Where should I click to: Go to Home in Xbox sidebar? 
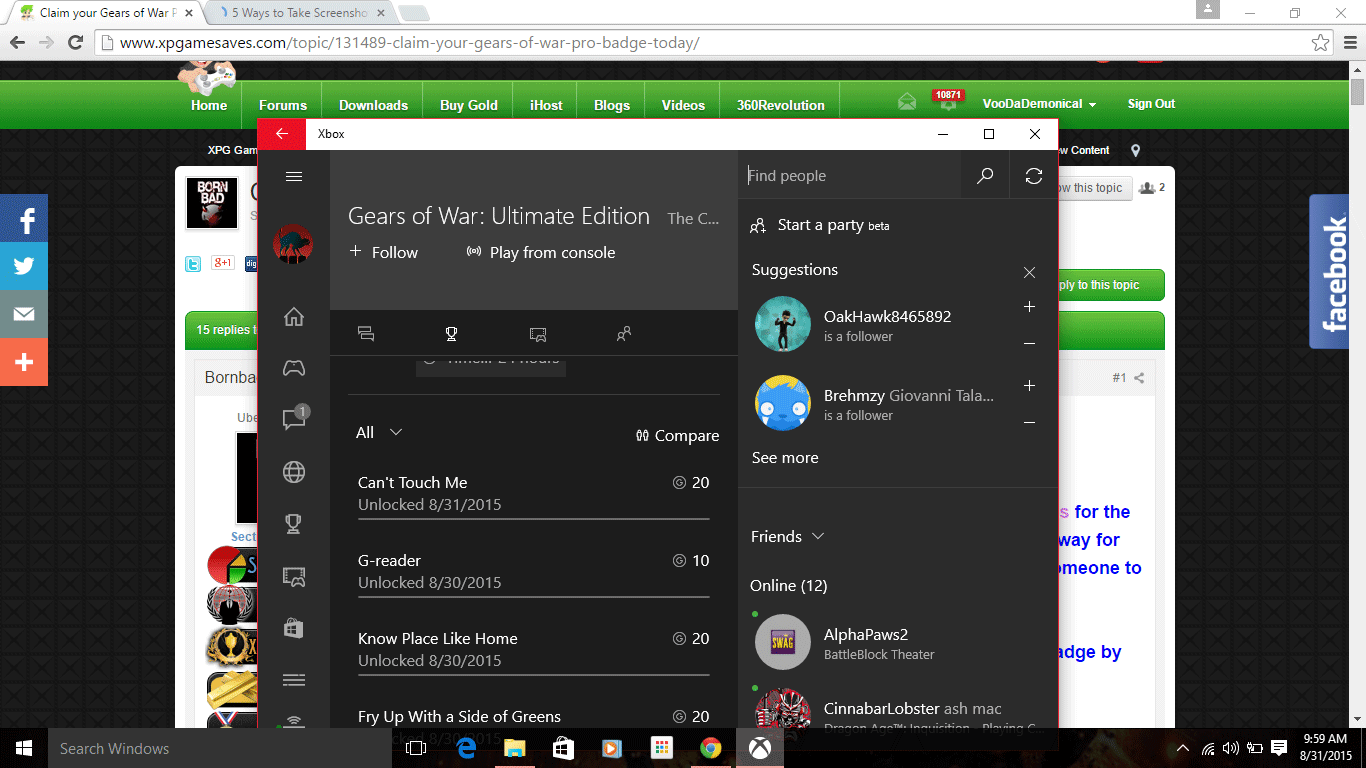[x=294, y=317]
